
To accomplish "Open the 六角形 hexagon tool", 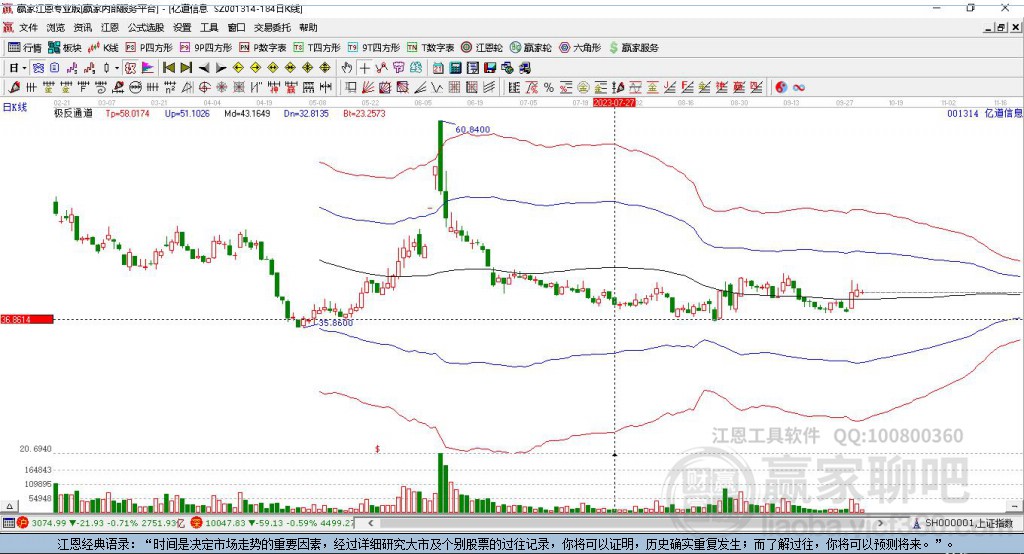I will (x=579, y=48).
